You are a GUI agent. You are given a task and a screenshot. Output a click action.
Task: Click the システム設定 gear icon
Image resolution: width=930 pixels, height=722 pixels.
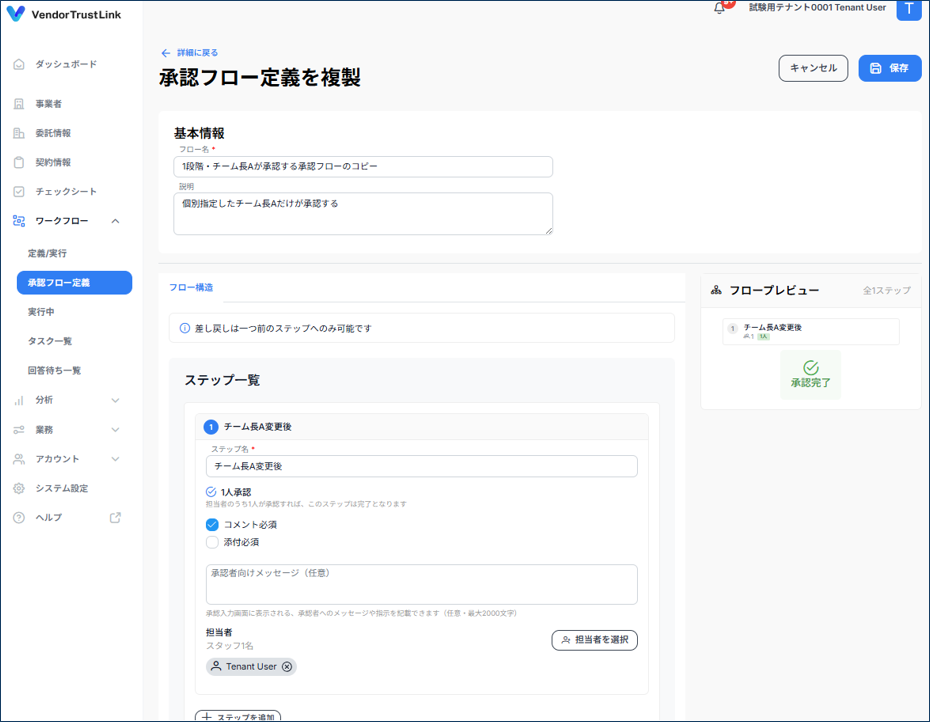[19, 488]
